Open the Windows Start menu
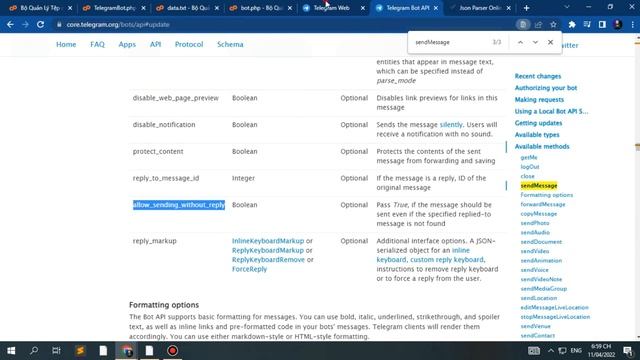640x360 pixels. (x=11, y=351)
